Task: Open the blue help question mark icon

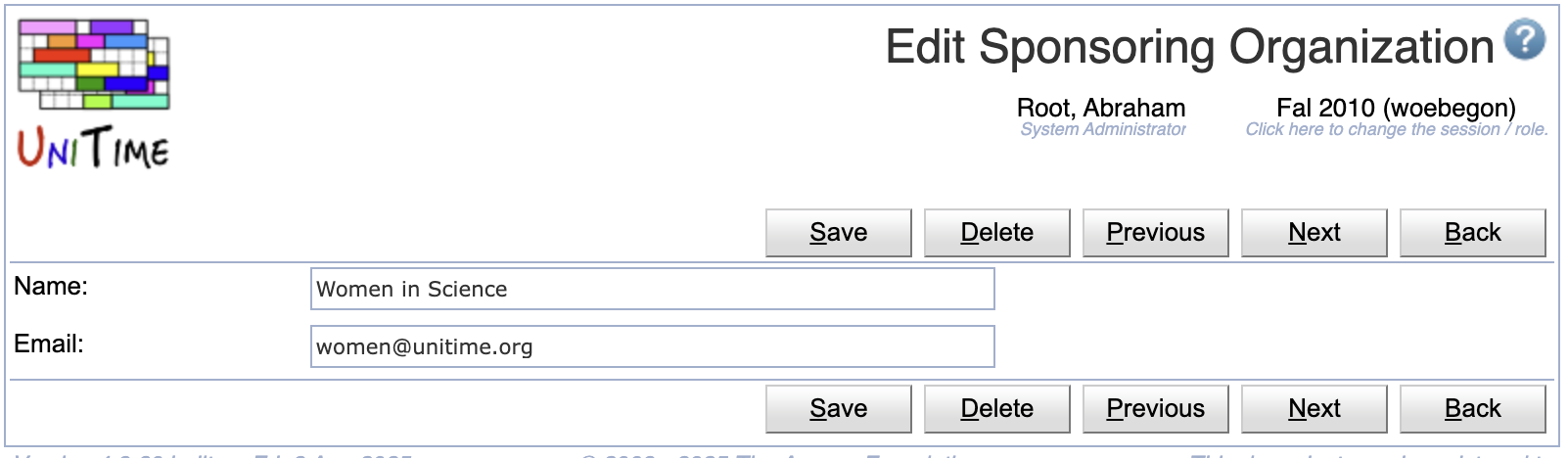Action: pos(1525,40)
